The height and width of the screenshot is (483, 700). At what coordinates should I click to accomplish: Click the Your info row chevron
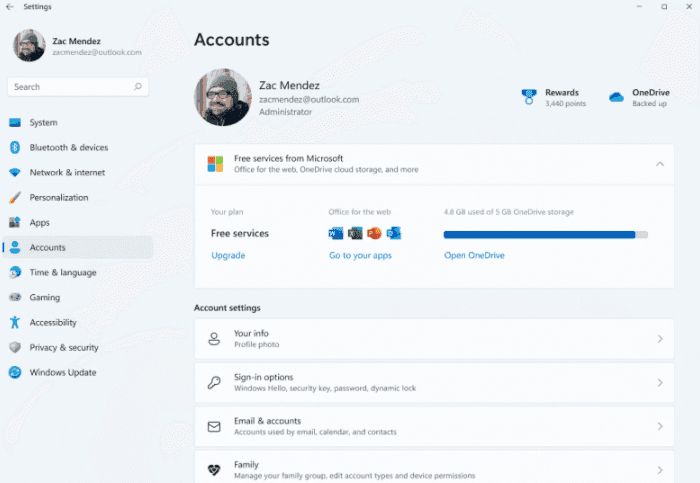tap(660, 339)
